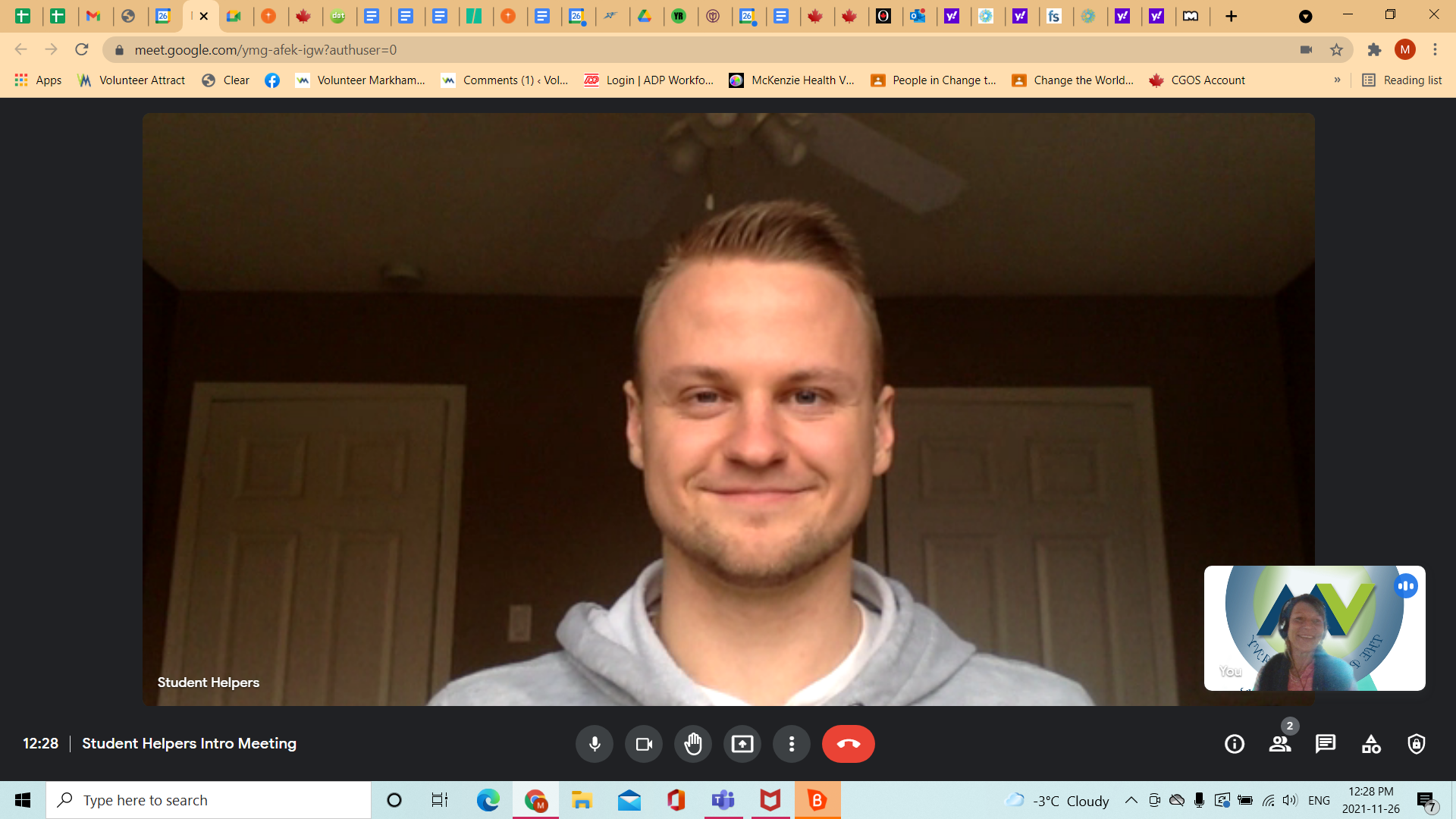Show everyone participants panel

click(x=1280, y=744)
